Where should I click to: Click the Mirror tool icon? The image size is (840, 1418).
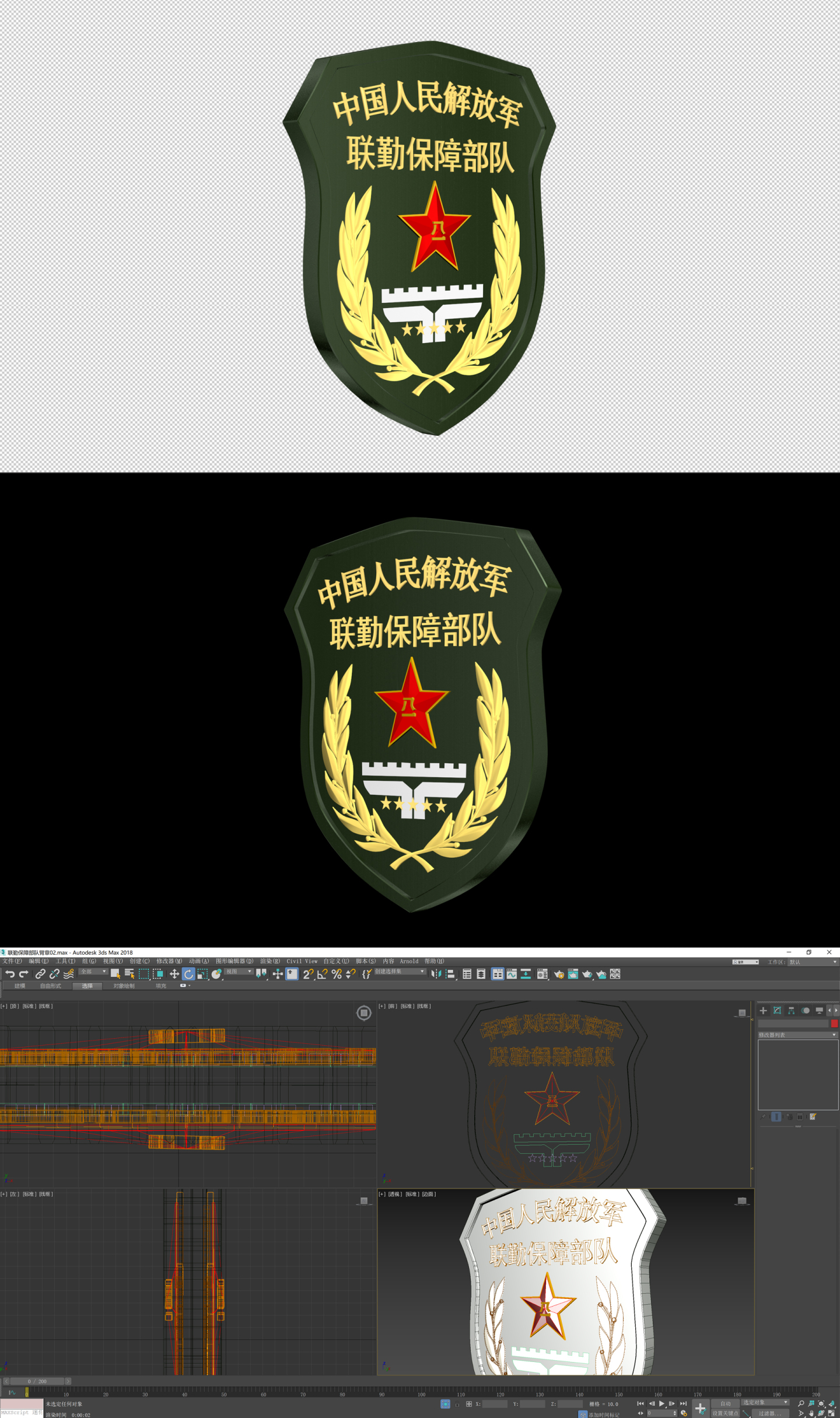(x=436, y=974)
